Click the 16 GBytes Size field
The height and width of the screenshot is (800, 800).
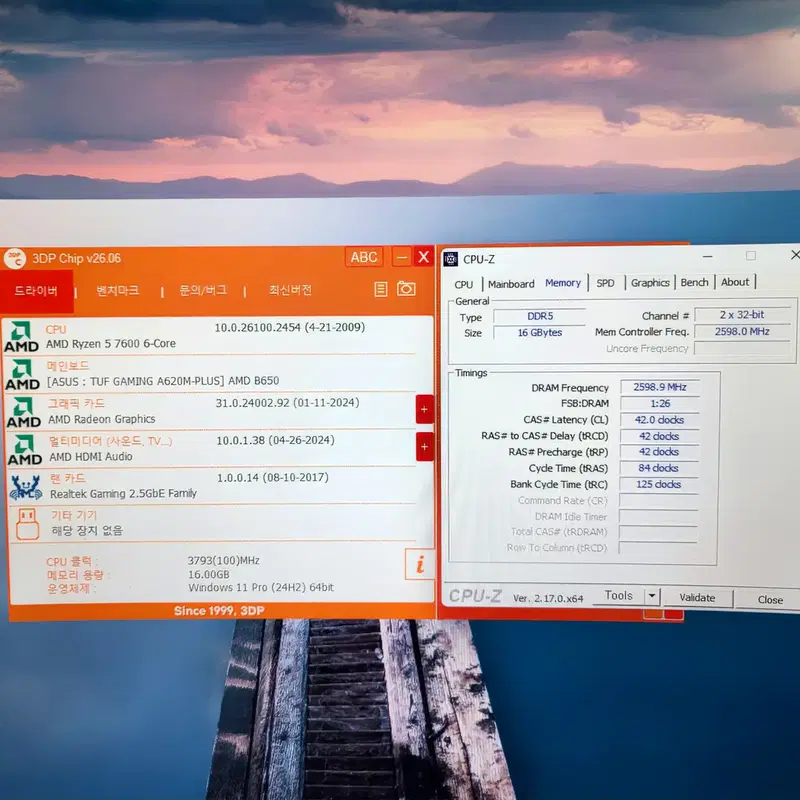(540, 333)
